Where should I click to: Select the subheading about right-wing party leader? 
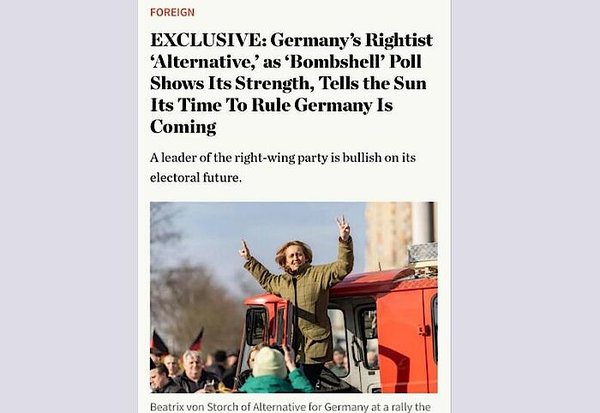(x=283, y=168)
